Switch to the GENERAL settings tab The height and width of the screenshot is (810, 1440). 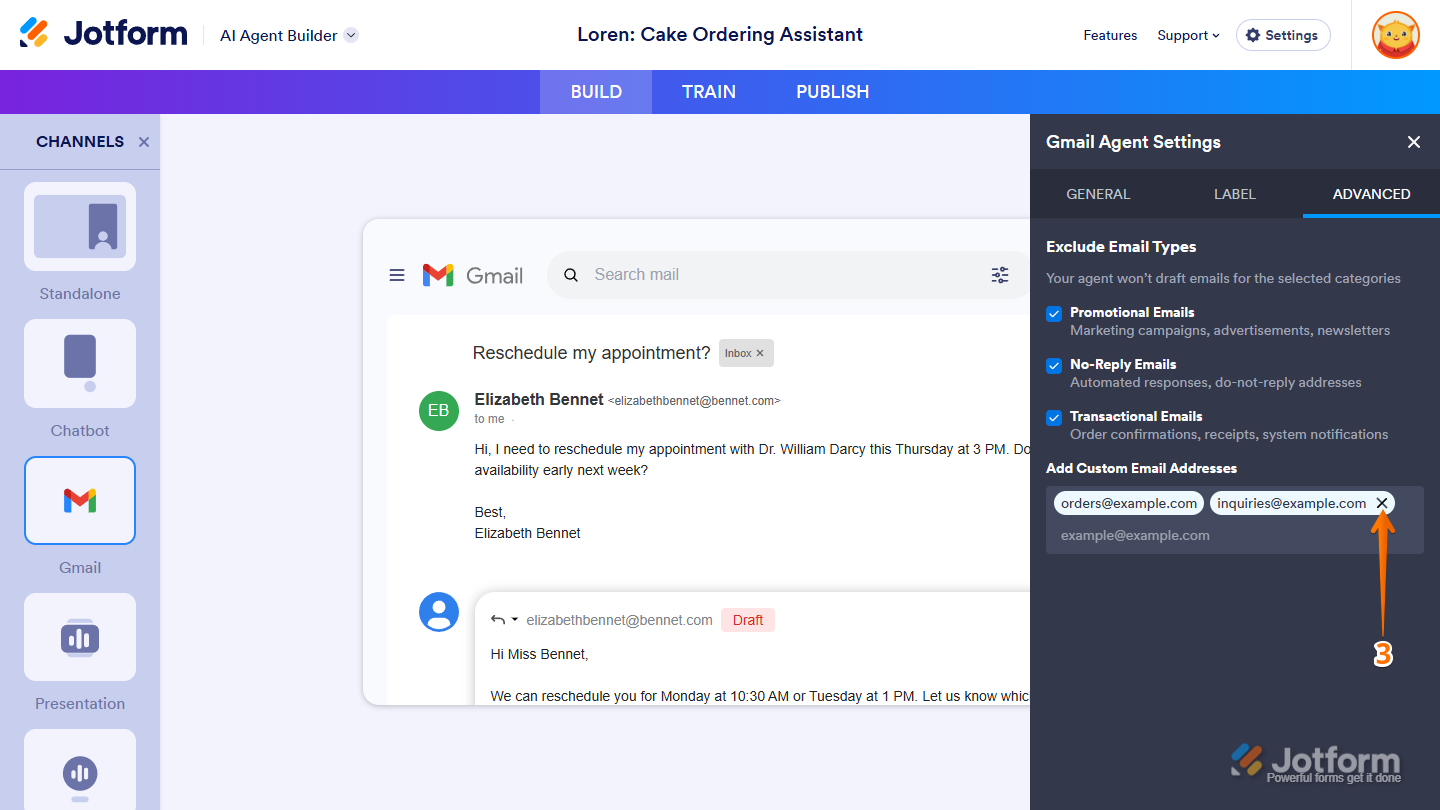coord(1098,194)
